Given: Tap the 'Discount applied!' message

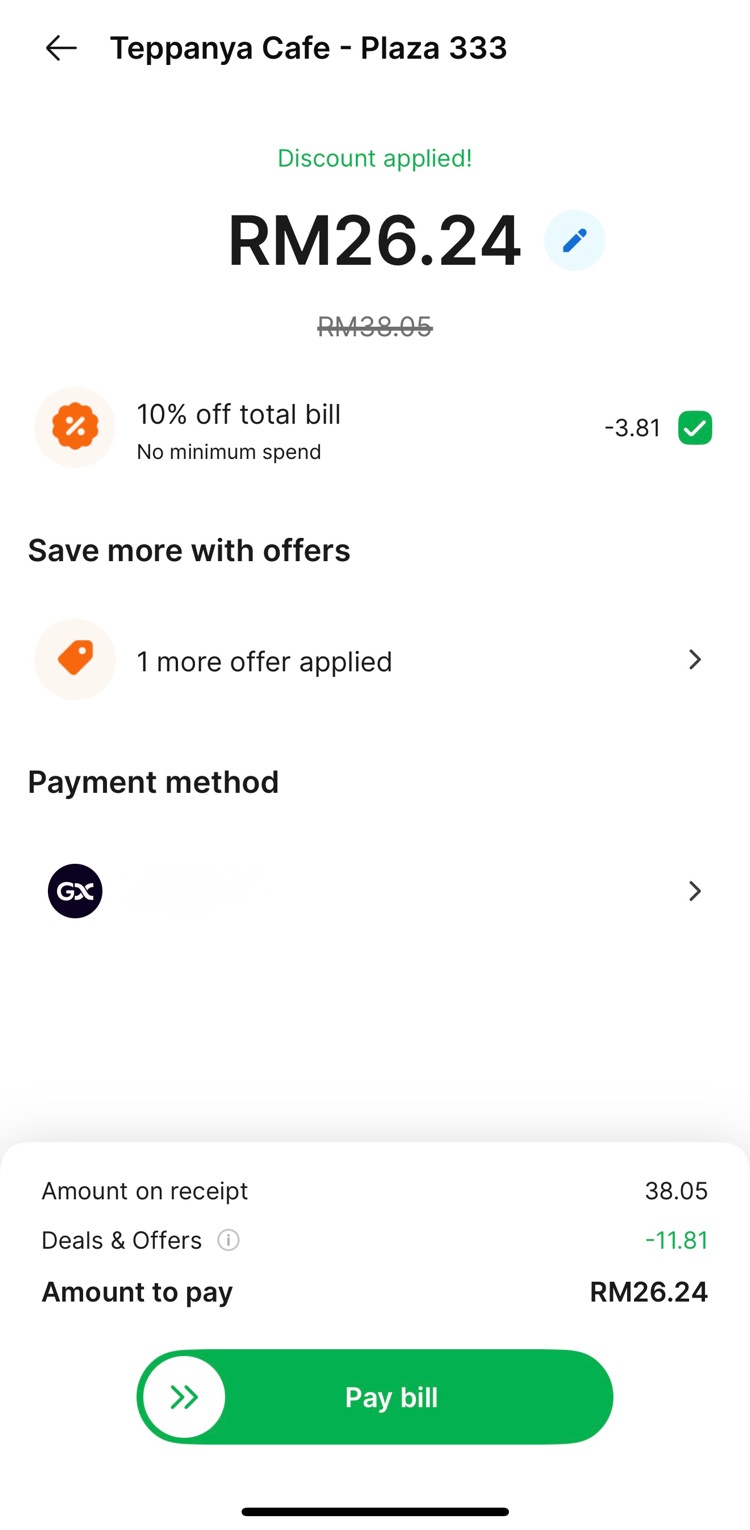Looking at the screenshot, I should point(375,159).
